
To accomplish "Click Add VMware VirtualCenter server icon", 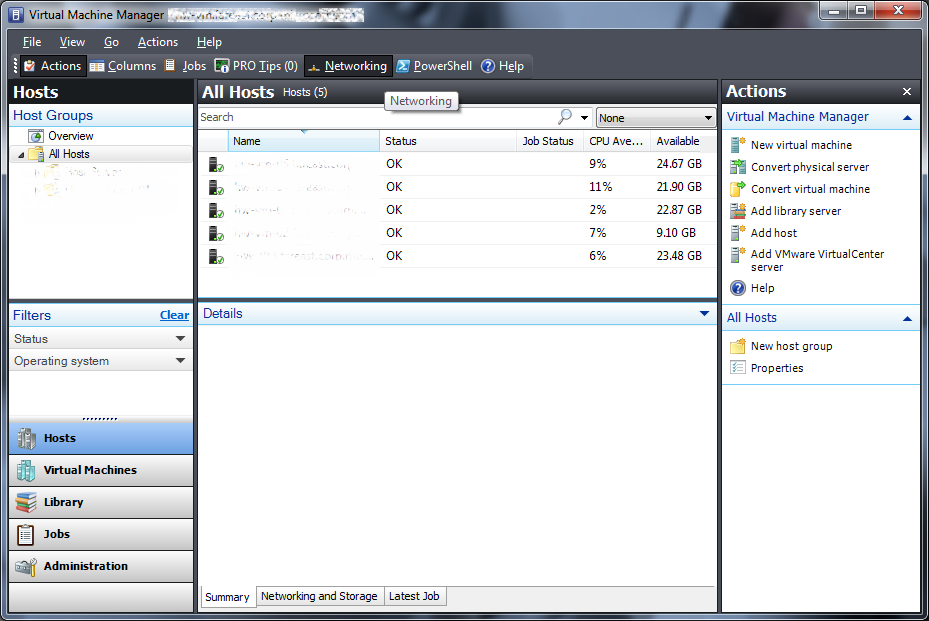I will [738, 255].
